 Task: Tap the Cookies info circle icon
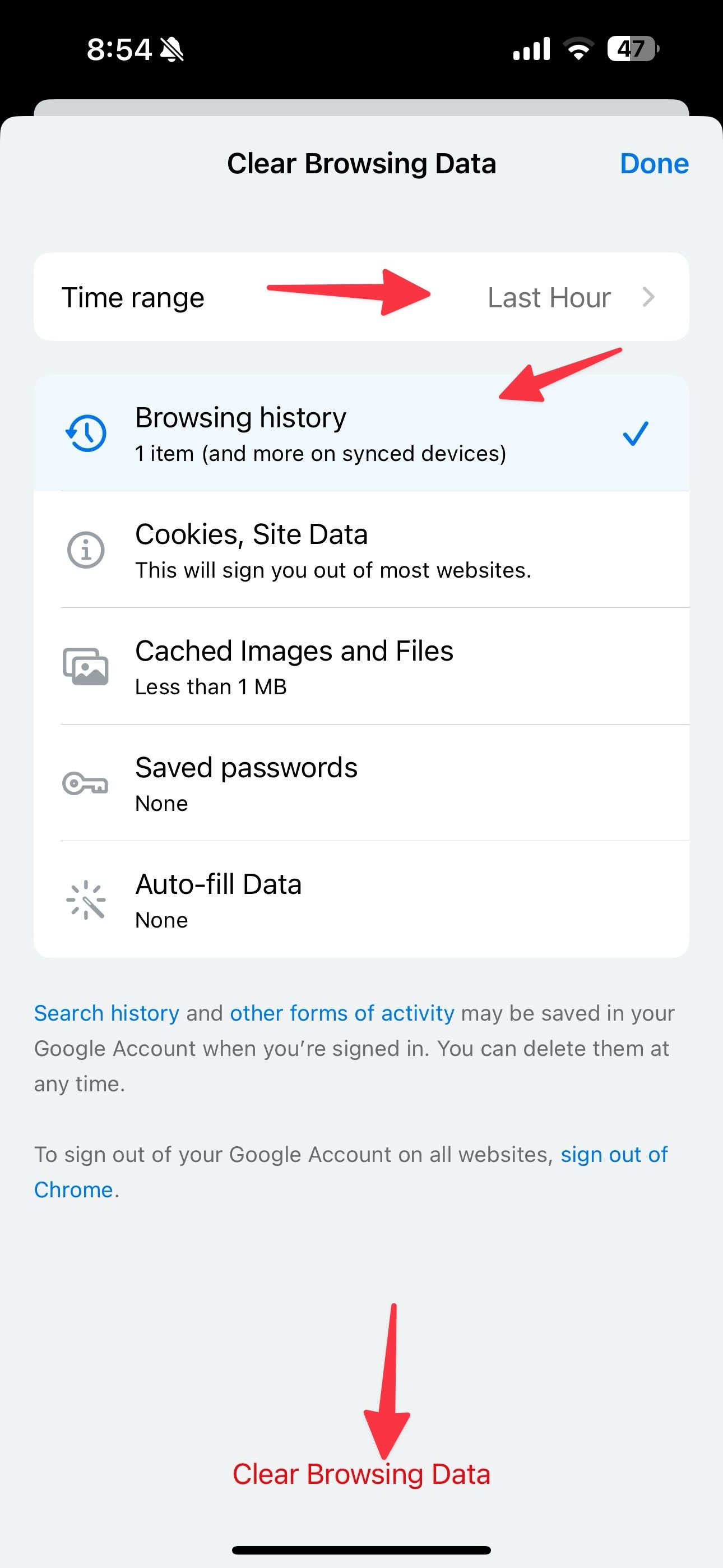coord(86,550)
